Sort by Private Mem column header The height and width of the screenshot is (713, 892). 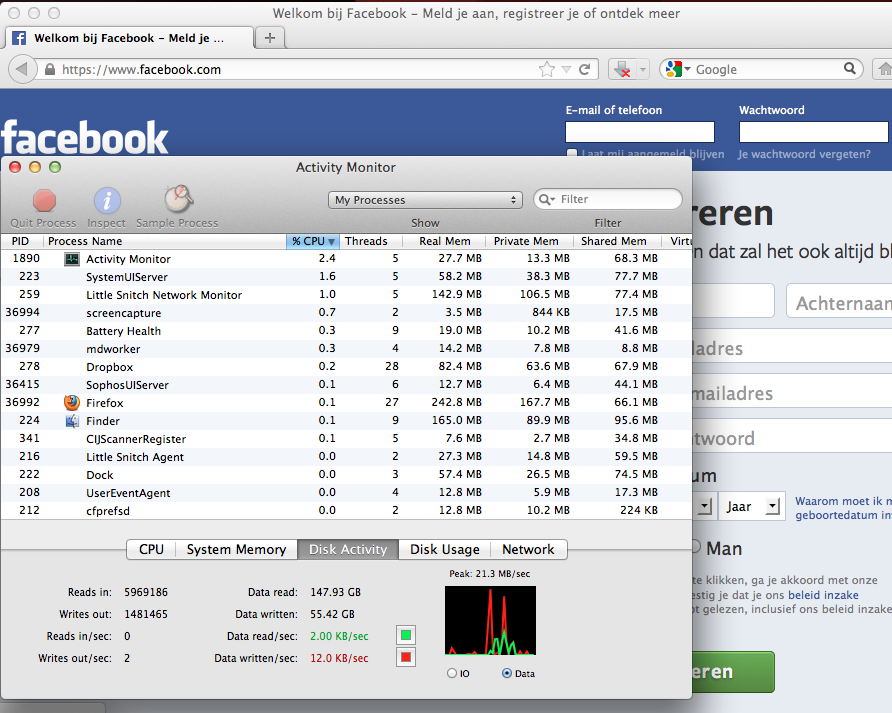click(x=529, y=241)
